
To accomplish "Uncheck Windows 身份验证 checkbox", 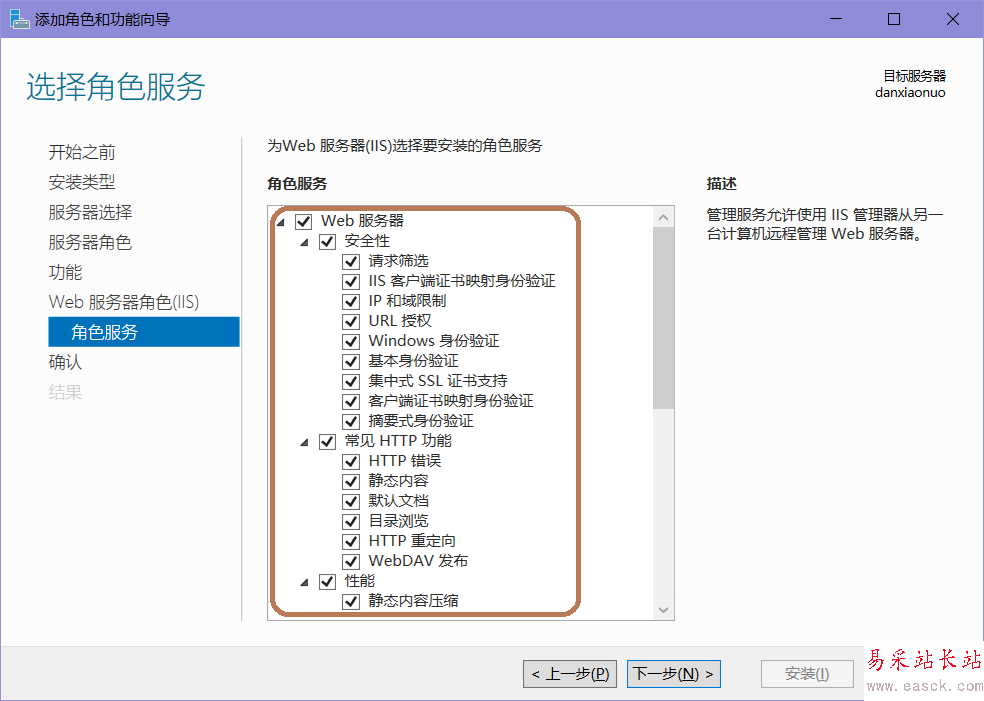I will pyautogui.click(x=351, y=342).
